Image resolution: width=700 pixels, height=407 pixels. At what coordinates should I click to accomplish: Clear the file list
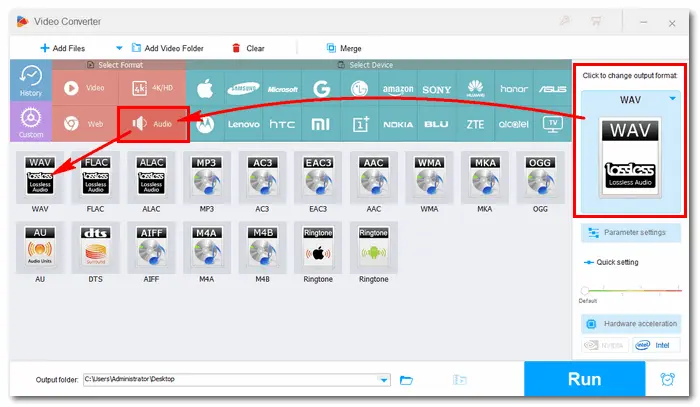[248, 48]
